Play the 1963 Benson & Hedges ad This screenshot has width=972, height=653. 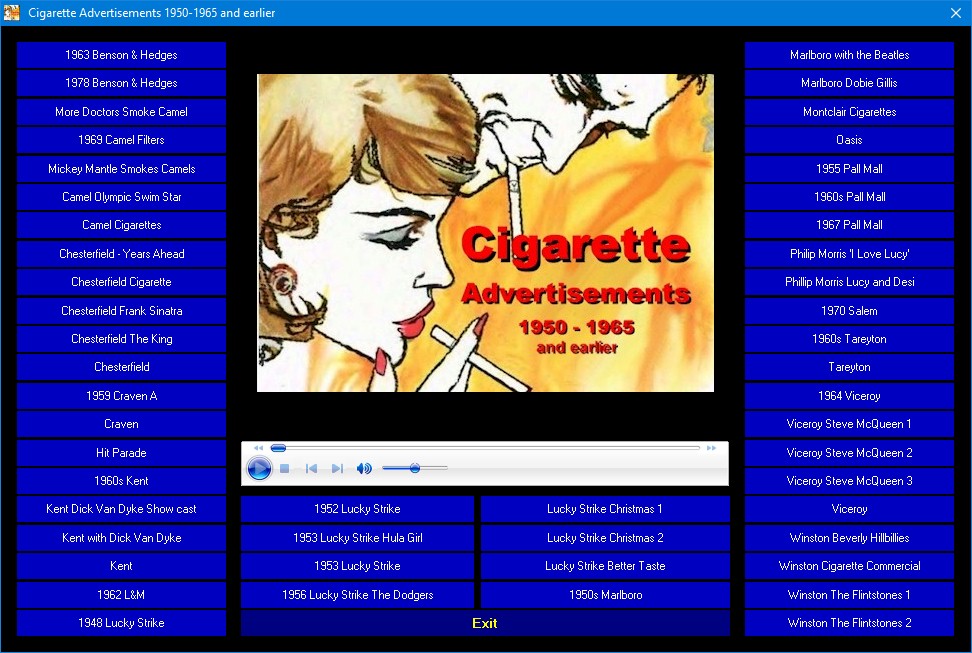pyautogui.click(x=122, y=55)
